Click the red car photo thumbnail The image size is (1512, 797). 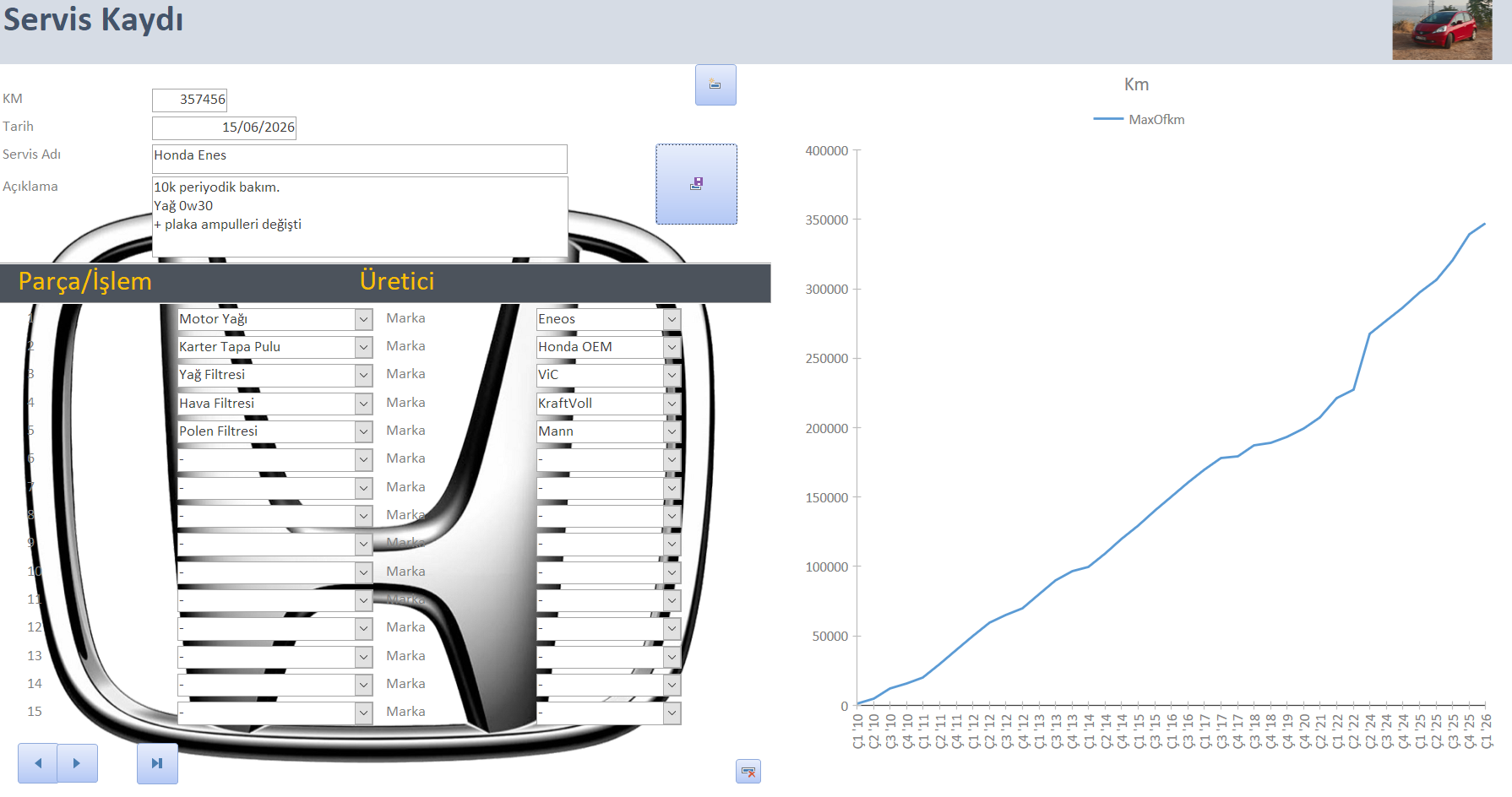point(1443,30)
